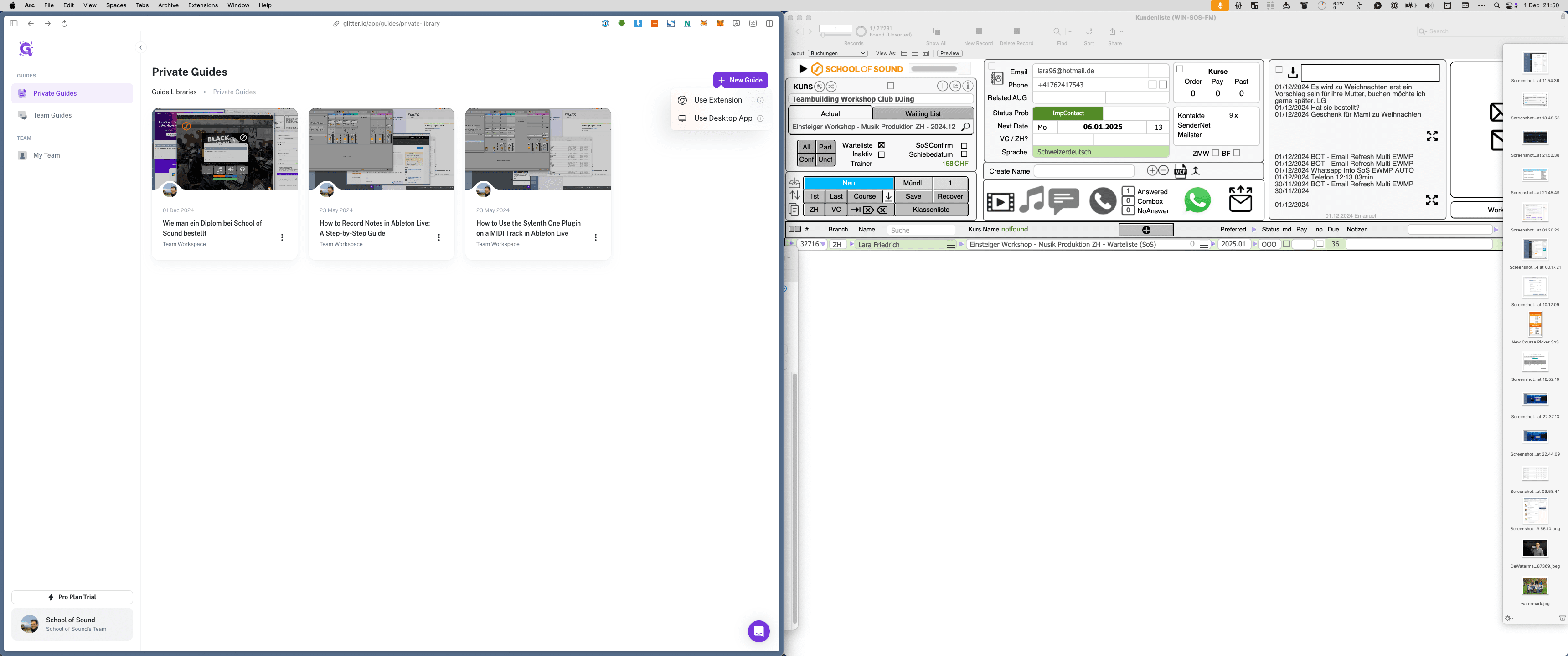Click the Glitter logo in sidebar
The width and height of the screenshot is (1568, 656).
(26, 49)
